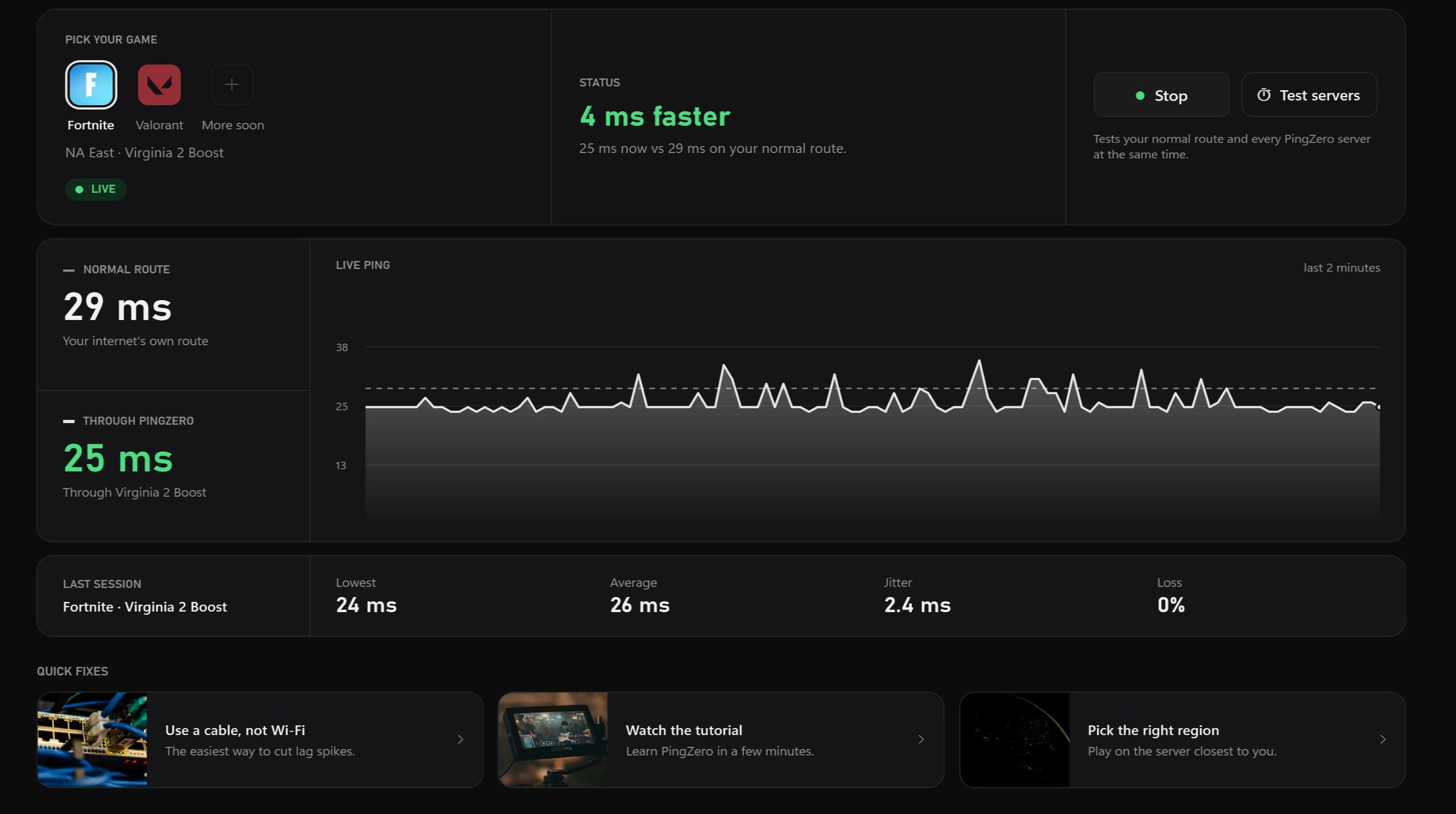This screenshot has height=814, width=1456.
Task: Select the Fortnite game icon
Action: pyautogui.click(x=91, y=85)
